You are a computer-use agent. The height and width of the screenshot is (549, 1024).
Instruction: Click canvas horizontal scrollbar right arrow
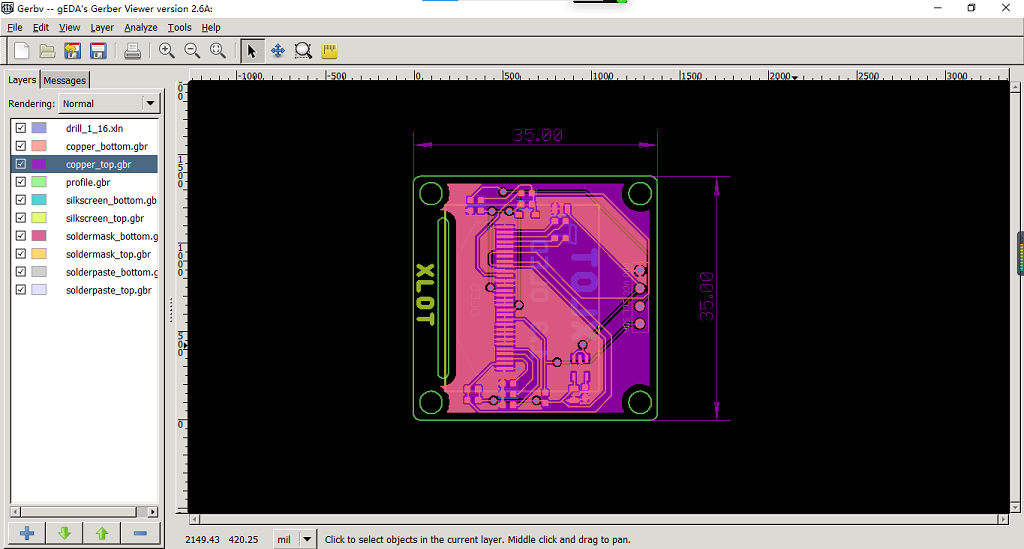pyautogui.click(x=1003, y=520)
